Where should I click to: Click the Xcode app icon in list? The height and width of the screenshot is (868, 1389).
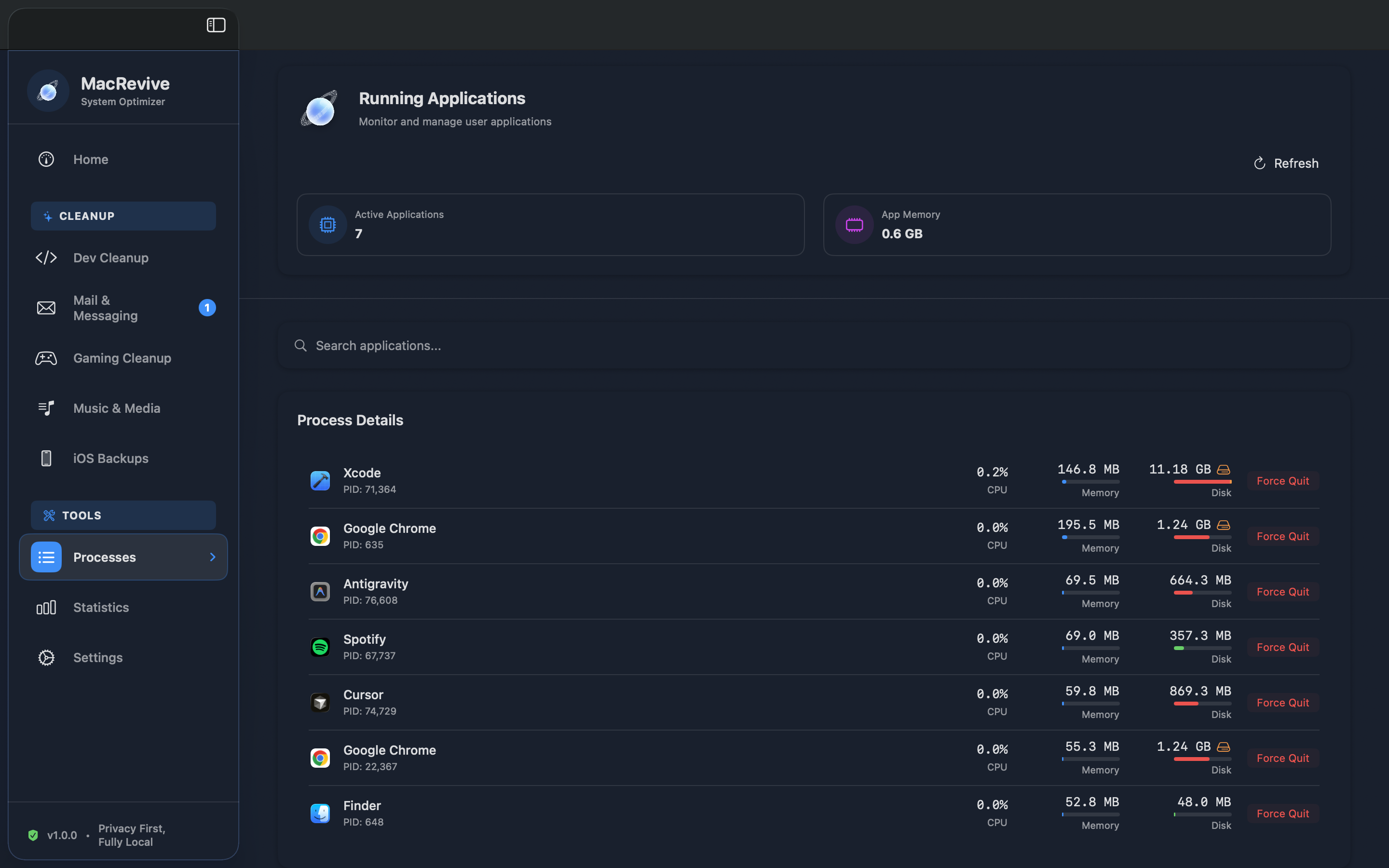coord(320,480)
